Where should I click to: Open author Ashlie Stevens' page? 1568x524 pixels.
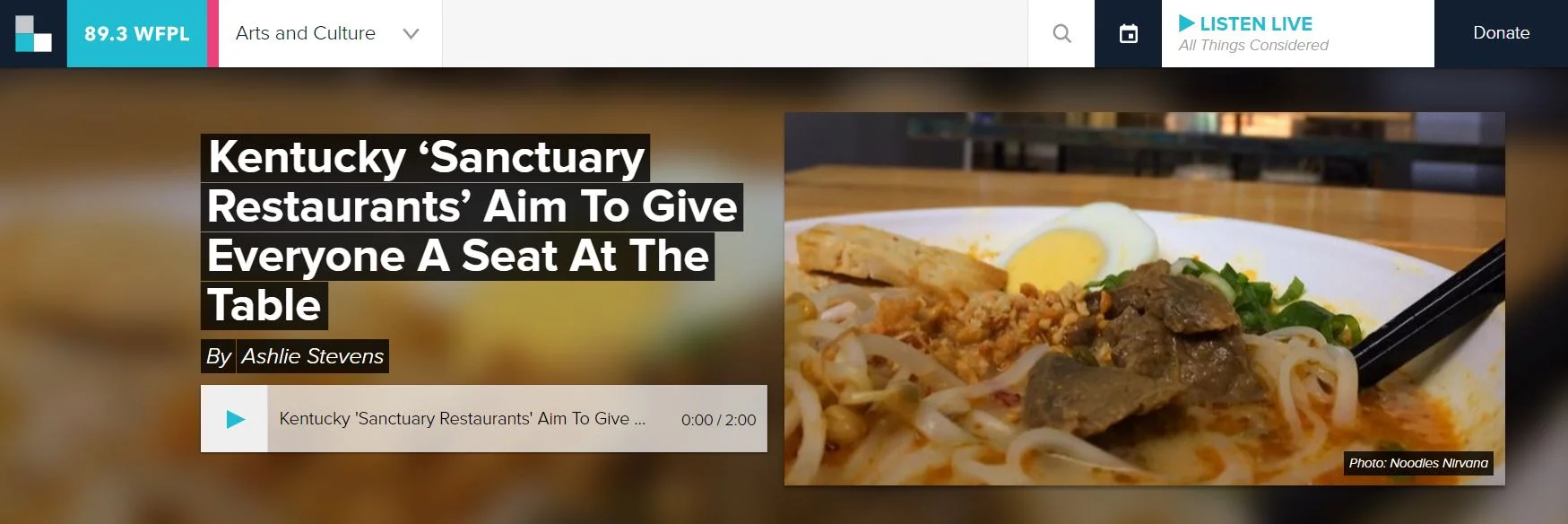(313, 356)
